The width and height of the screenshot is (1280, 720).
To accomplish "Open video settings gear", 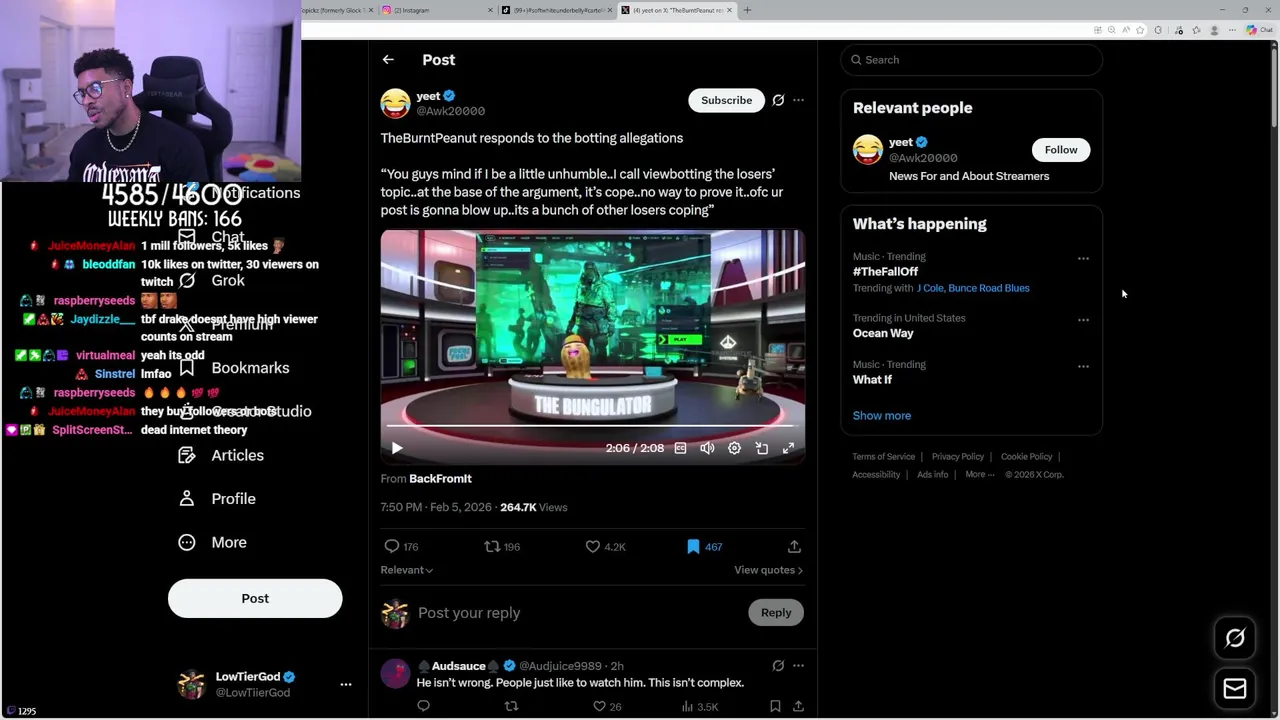I will click(x=734, y=448).
